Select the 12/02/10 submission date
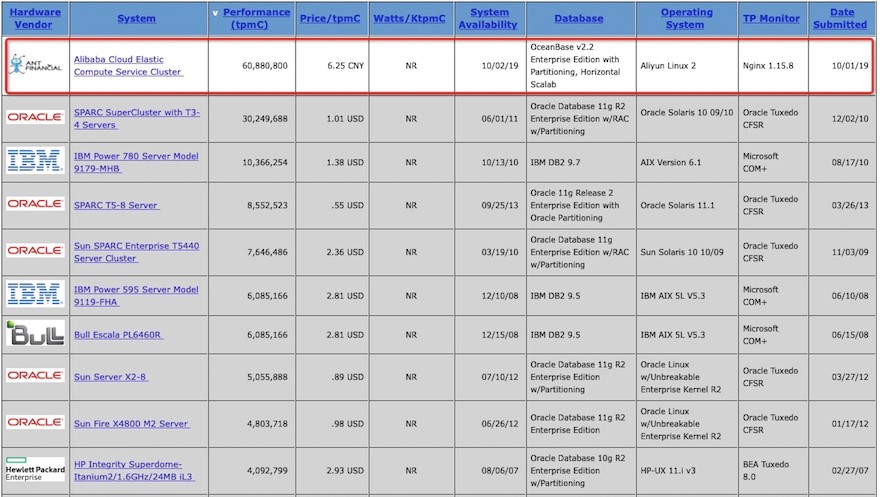 850,119
